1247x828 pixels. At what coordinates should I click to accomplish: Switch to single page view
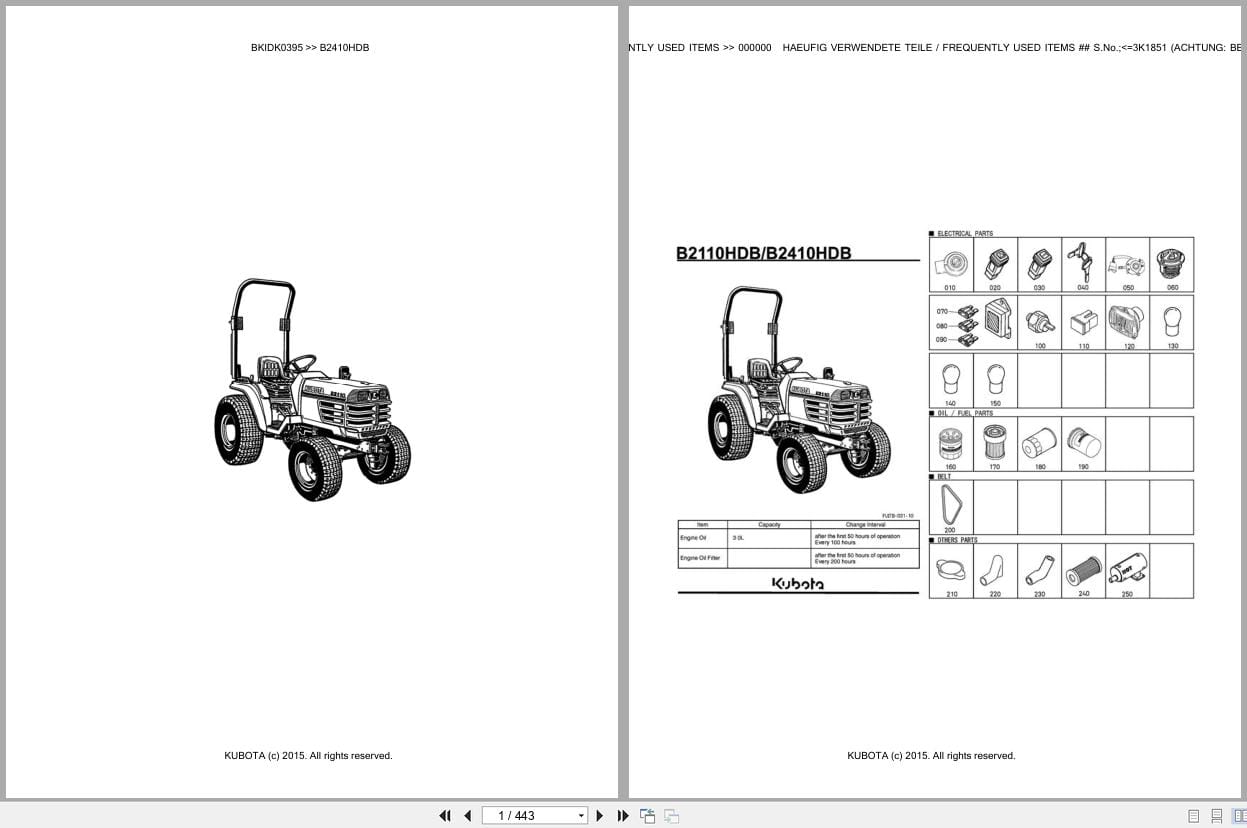tap(1193, 816)
